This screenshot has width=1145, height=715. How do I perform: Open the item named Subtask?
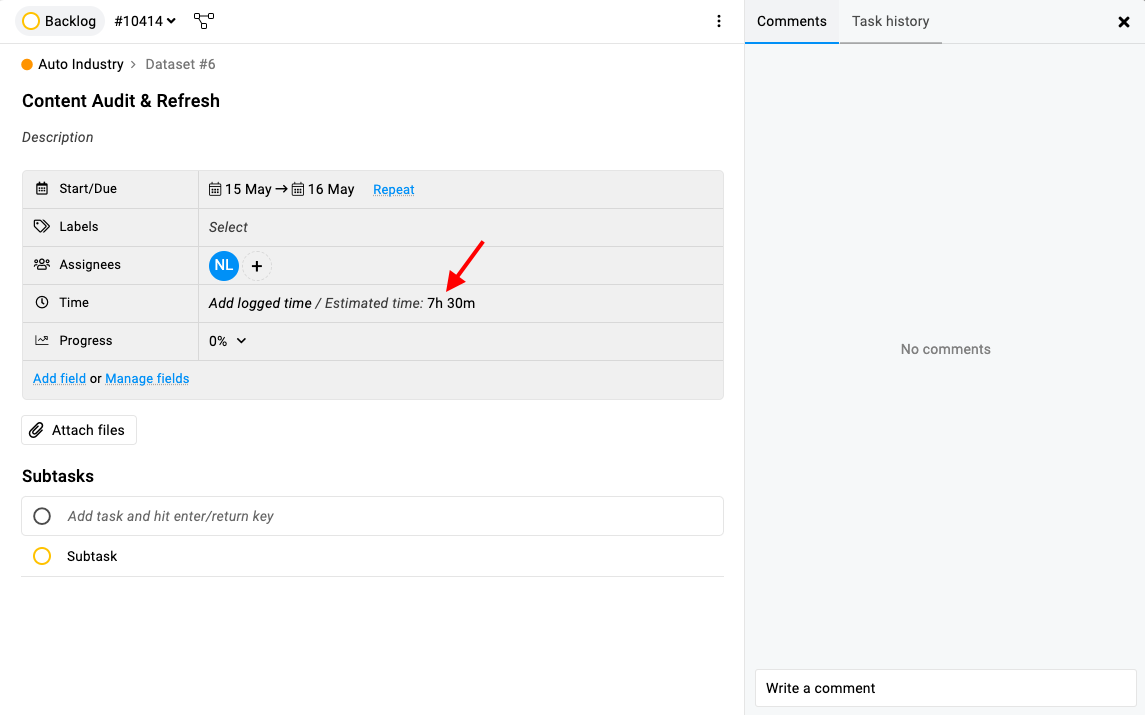[x=92, y=557]
